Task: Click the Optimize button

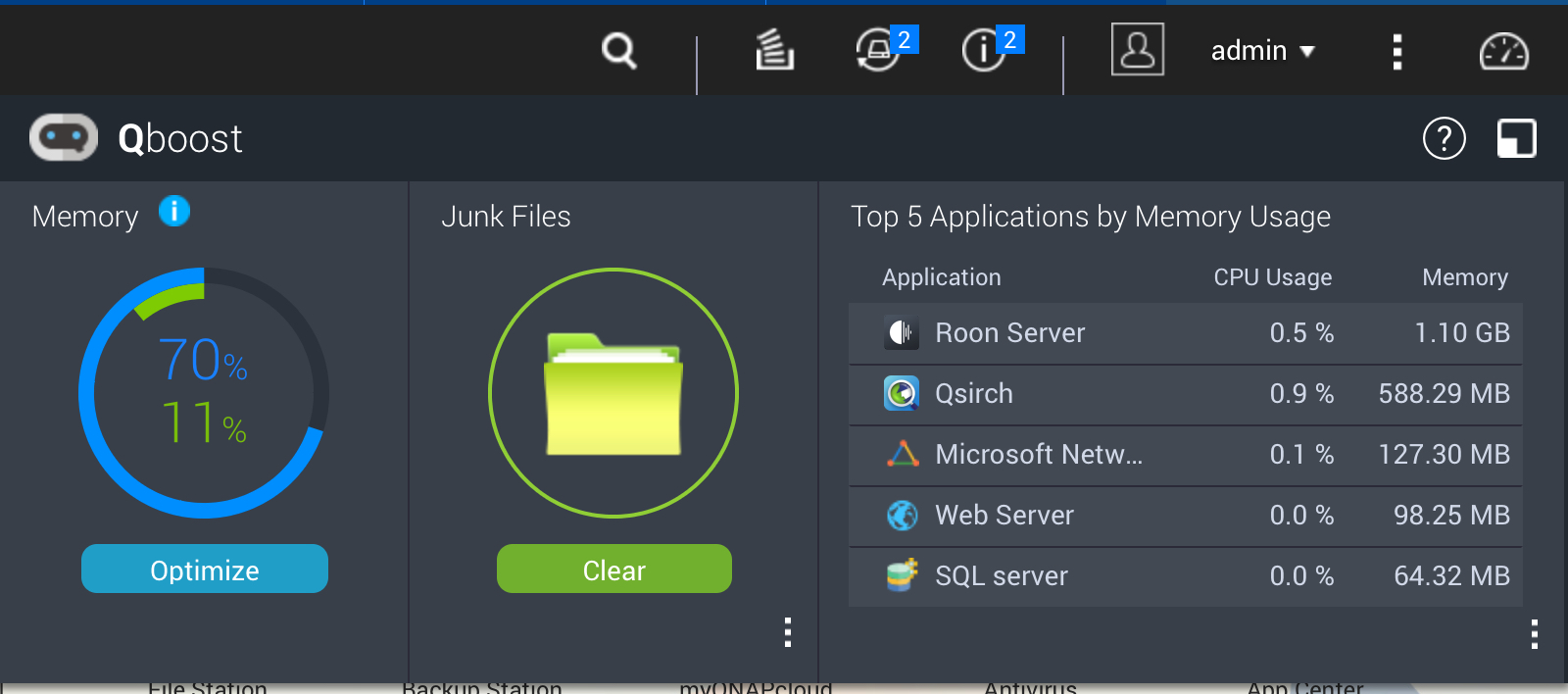Action: pyautogui.click(x=205, y=569)
